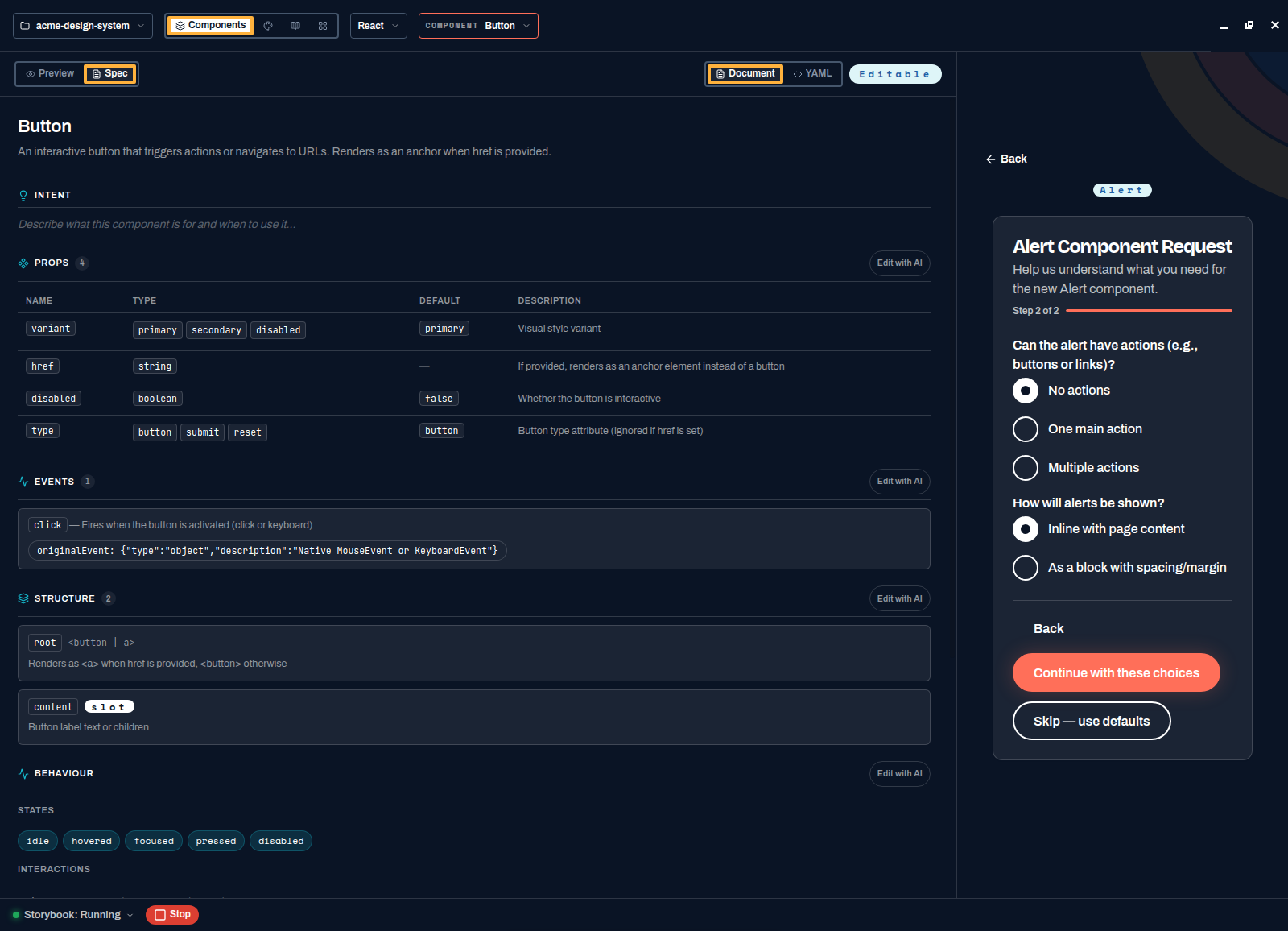This screenshot has height=931, width=1288.
Task: Maximize the application window
Action: (1249, 25)
